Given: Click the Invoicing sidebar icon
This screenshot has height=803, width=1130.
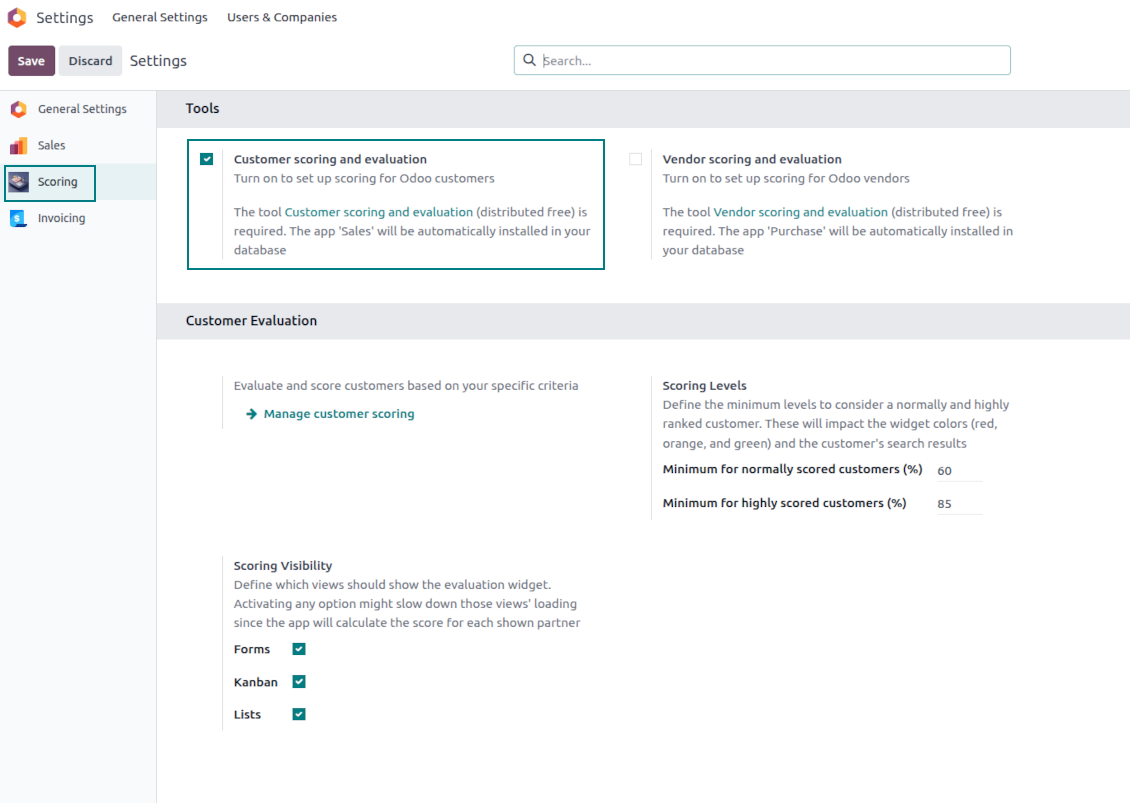Looking at the screenshot, I should 19,218.
